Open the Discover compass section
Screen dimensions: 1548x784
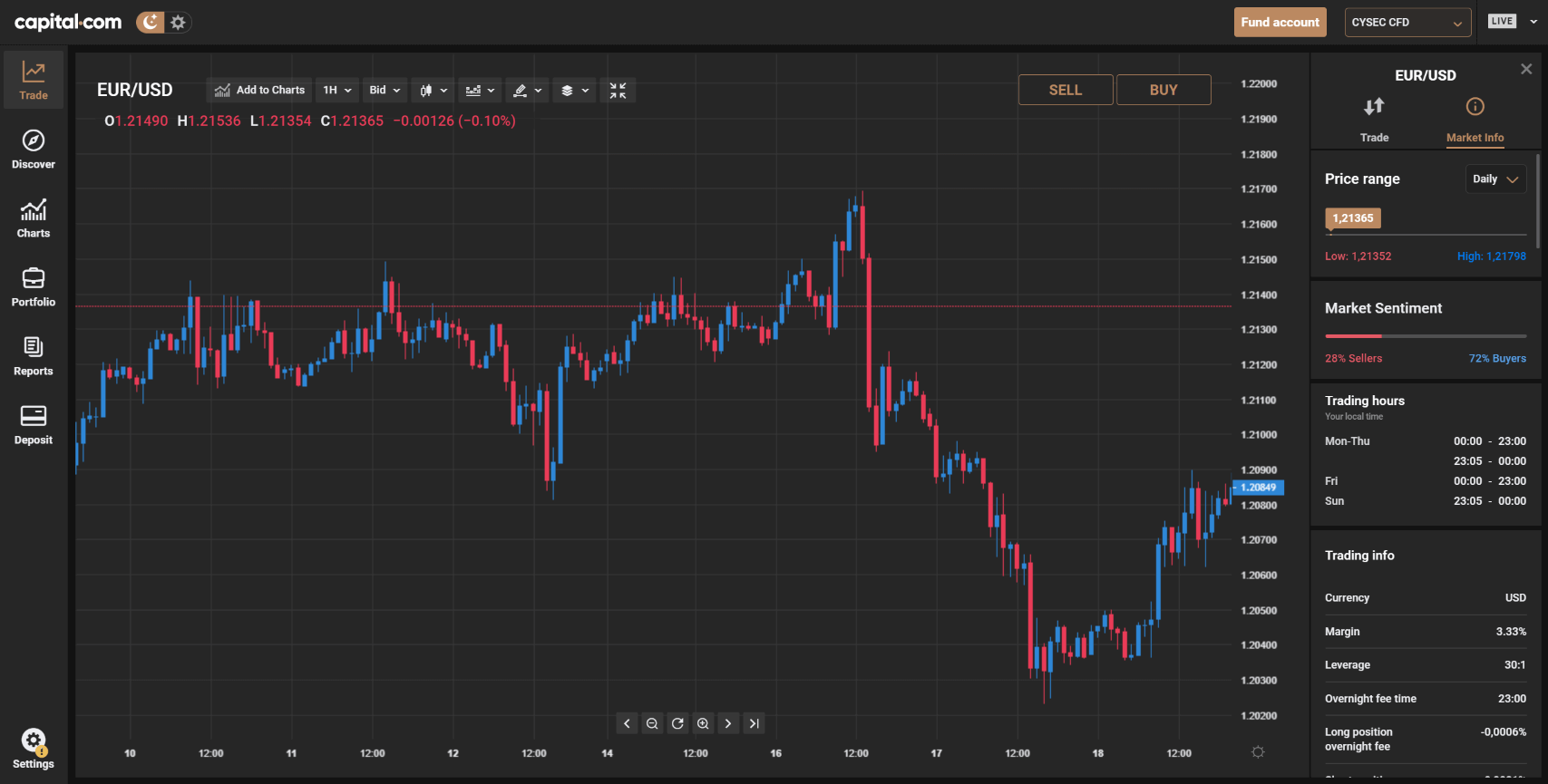pos(34,150)
